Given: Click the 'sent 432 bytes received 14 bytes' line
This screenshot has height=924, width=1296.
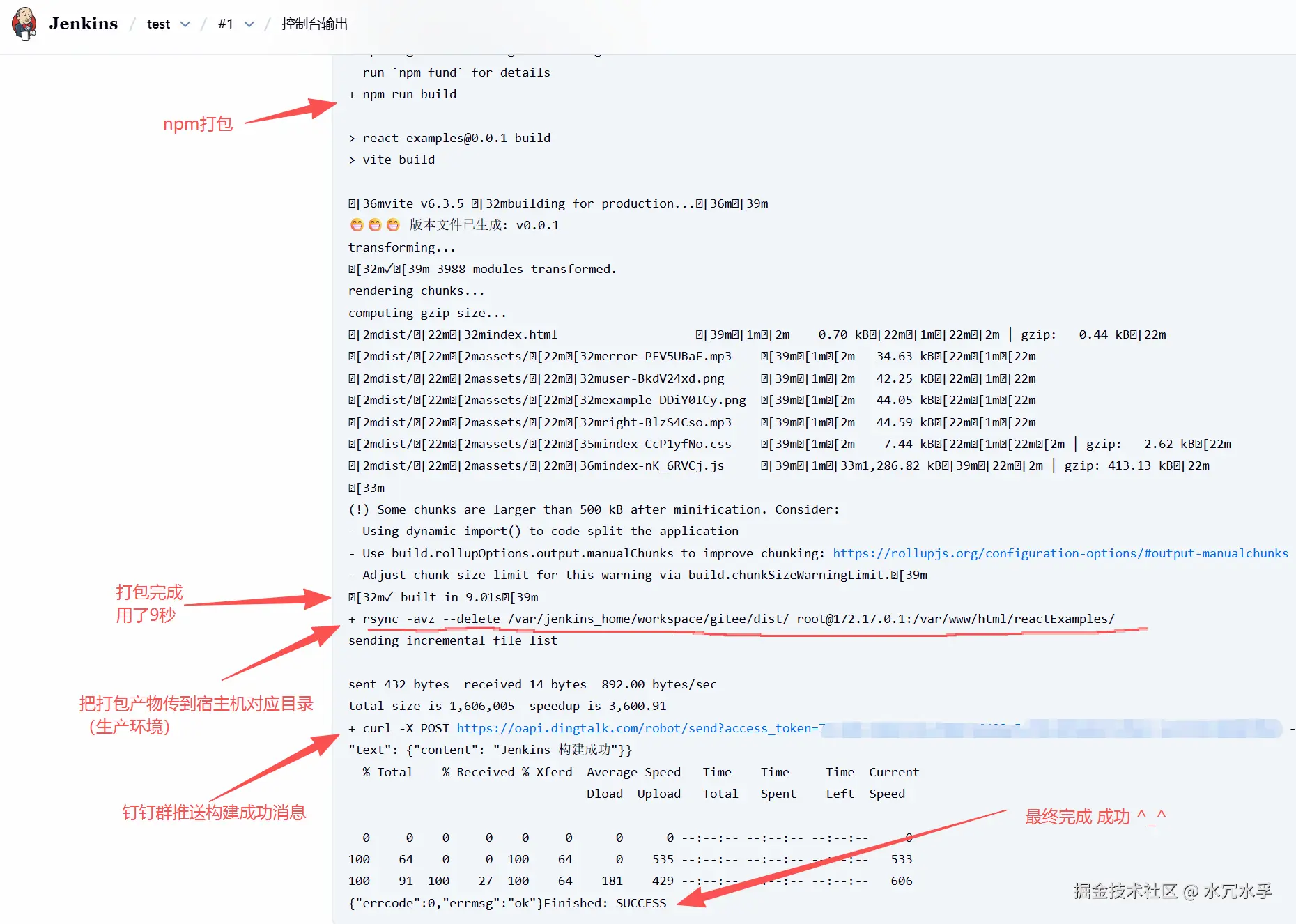Looking at the screenshot, I should (532, 684).
